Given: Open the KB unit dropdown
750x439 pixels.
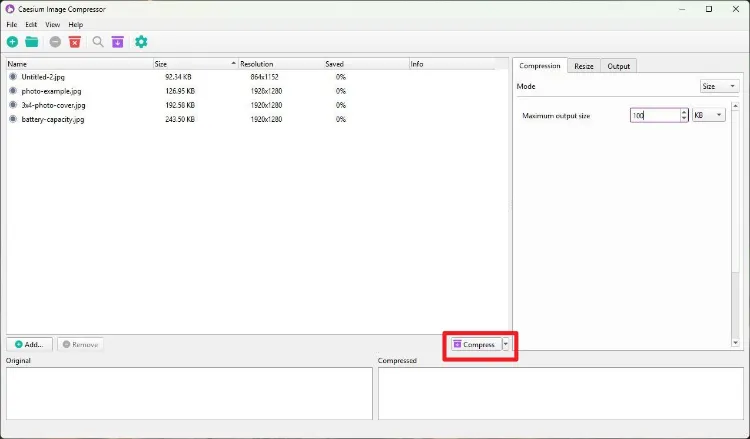Looking at the screenshot, I should click(x=708, y=115).
